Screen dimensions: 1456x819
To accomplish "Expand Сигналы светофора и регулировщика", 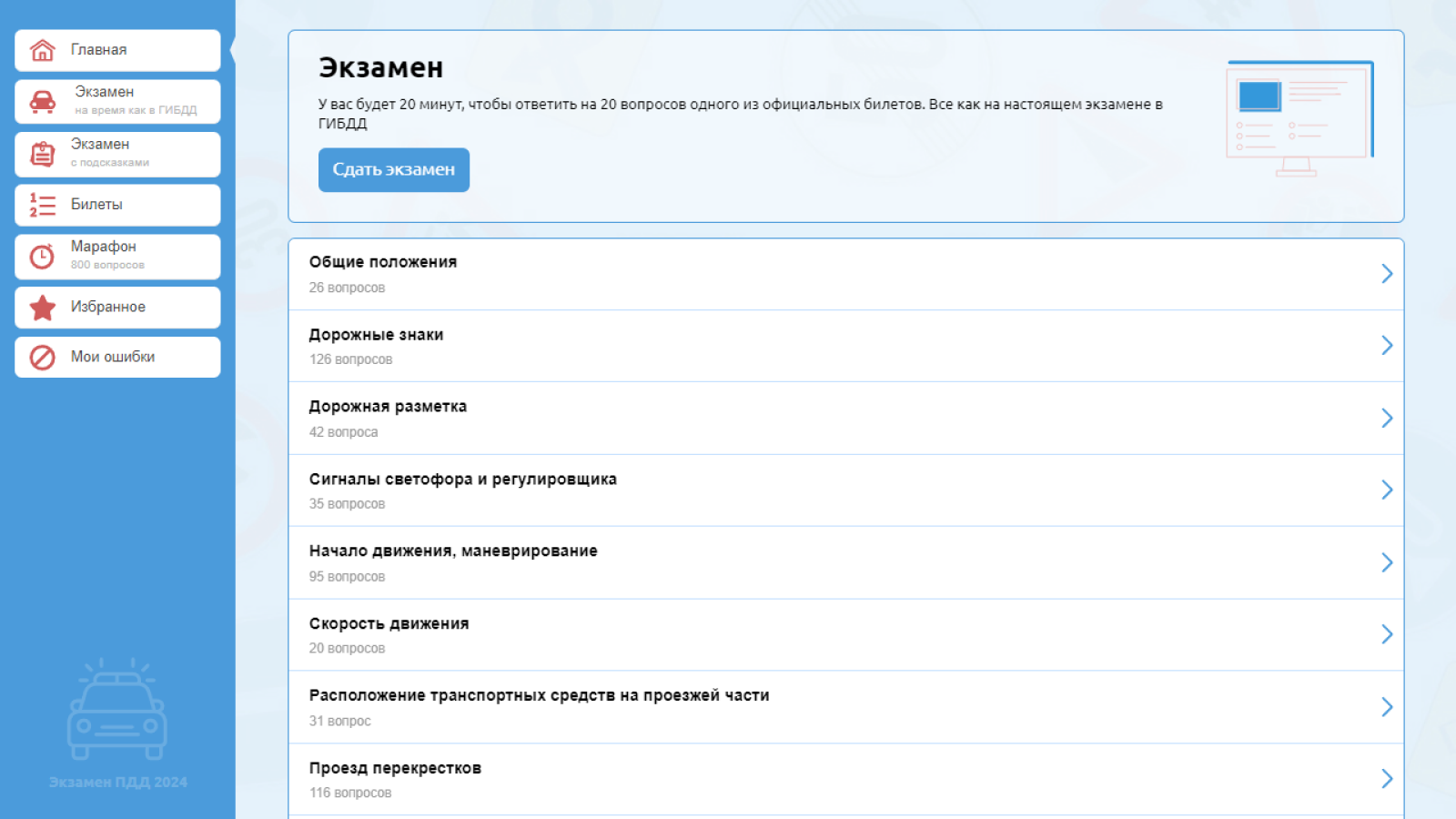I will click(1387, 490).
